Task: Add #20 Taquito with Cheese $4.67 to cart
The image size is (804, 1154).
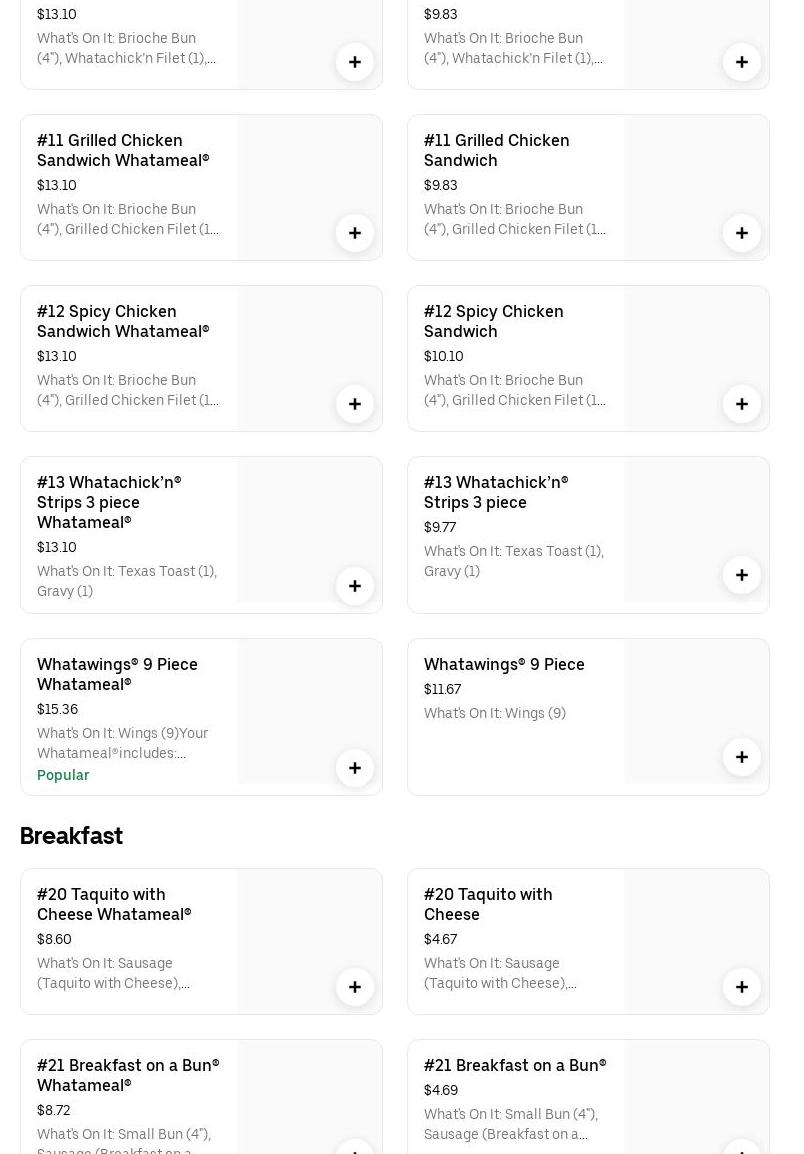Action: point(742,987)
